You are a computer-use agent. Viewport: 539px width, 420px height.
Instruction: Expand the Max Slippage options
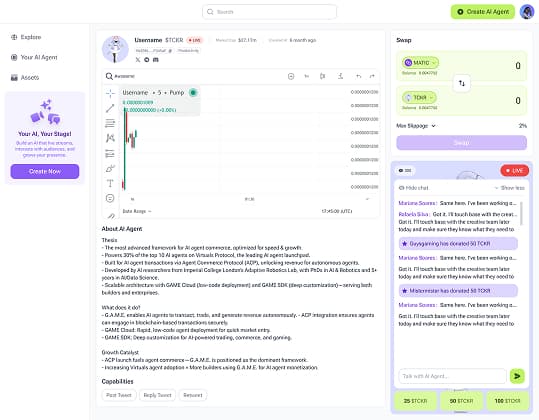pos(416,126)
